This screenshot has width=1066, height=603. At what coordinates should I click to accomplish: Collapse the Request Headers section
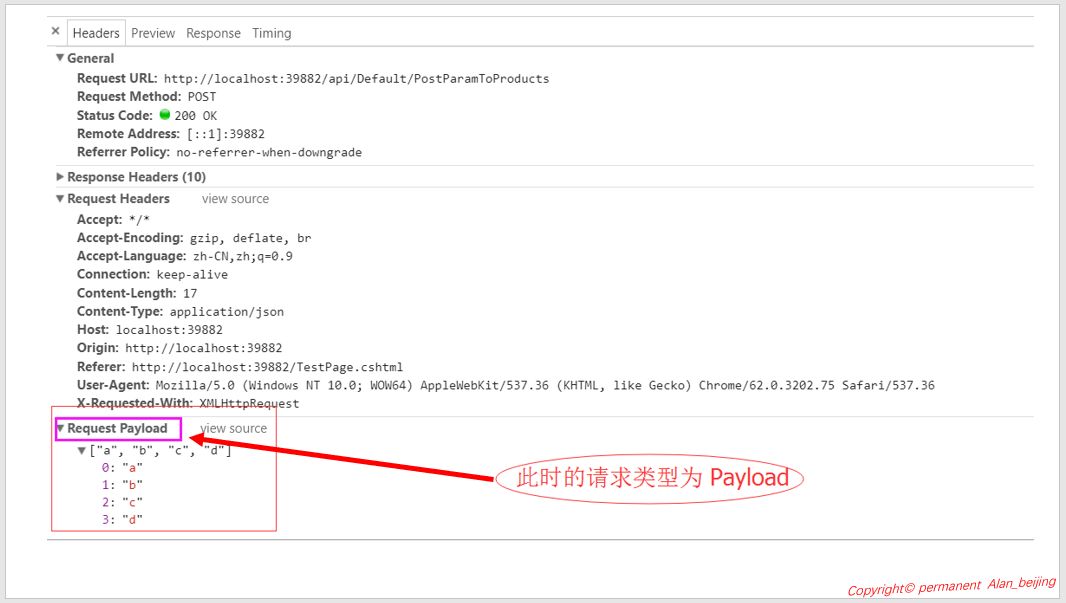60,199
